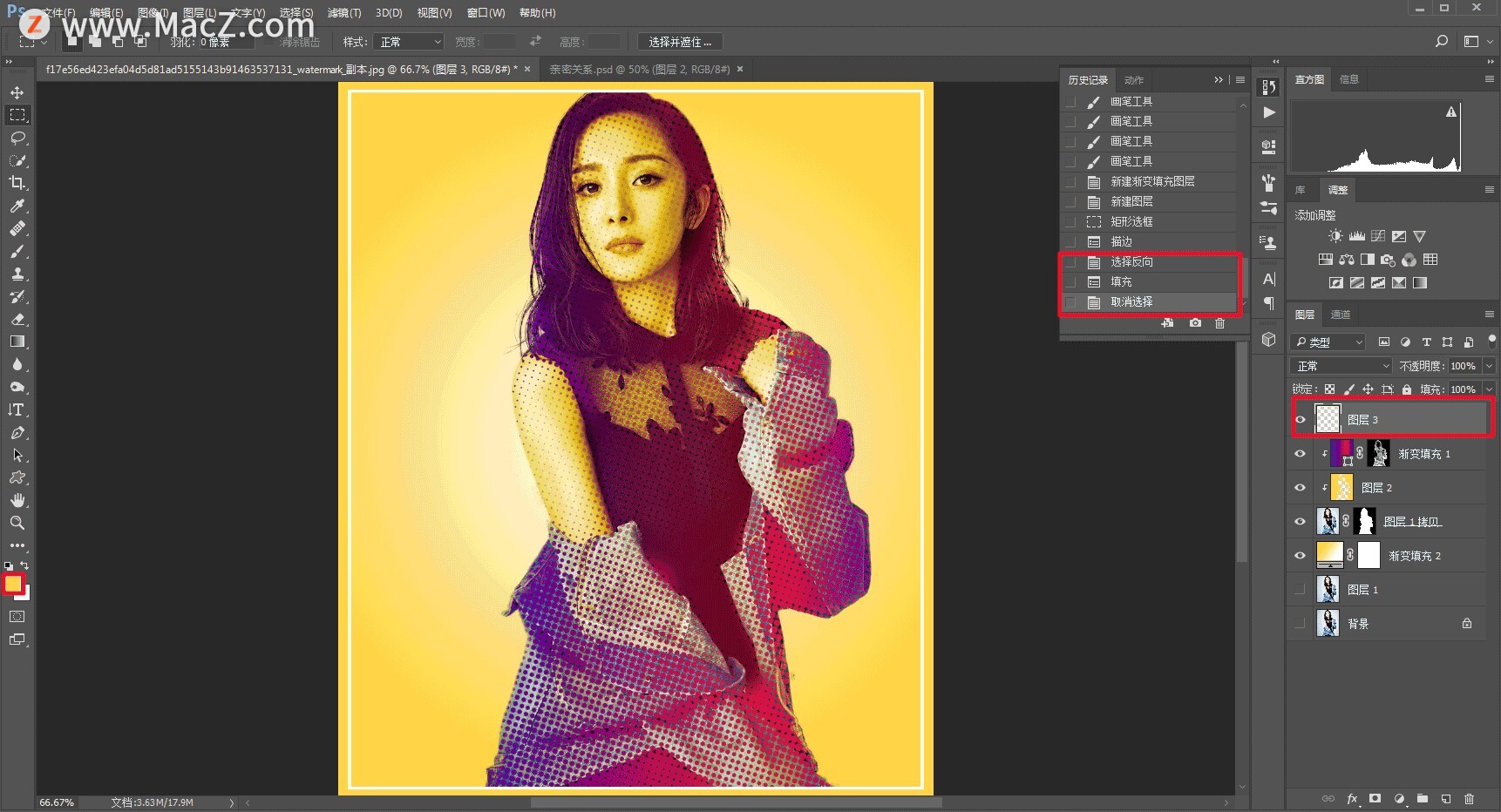The image size is (1501, 812).
Task: Delete layer using trash icon
Action: pos(1469,798)
